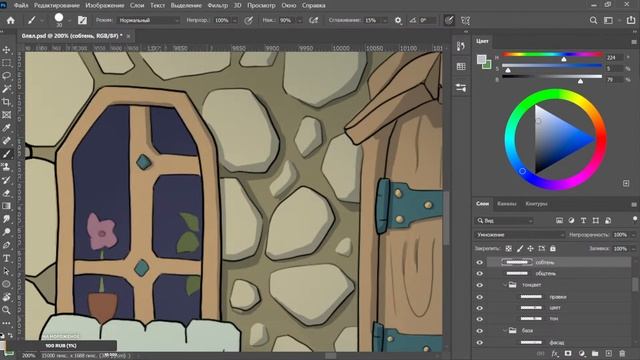The width and height of the screenshot is (640, 360).
Task: Select the Crop tool
Action: 7,102
